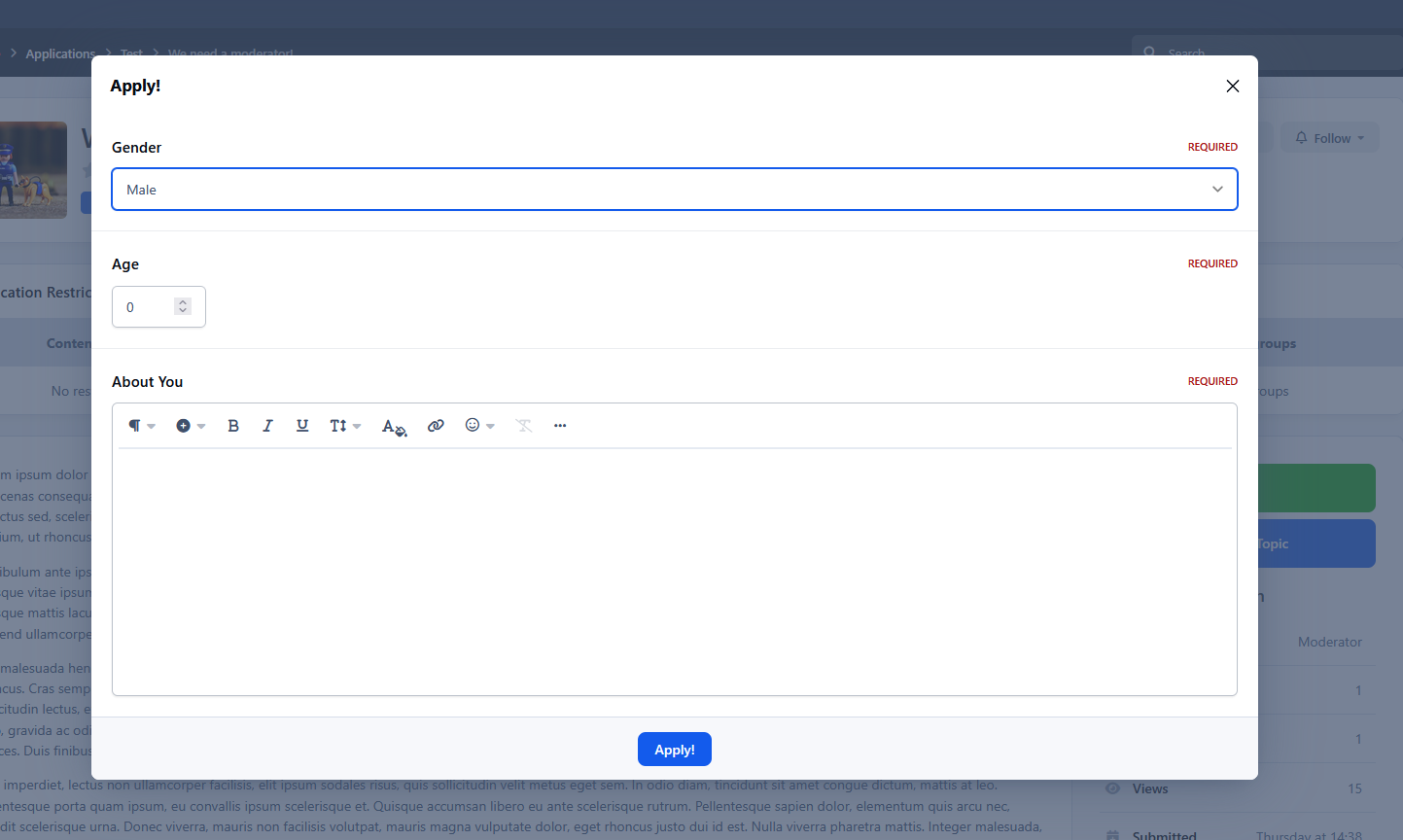Toggle underline formatting in the editor

click(x=302, y=426)
